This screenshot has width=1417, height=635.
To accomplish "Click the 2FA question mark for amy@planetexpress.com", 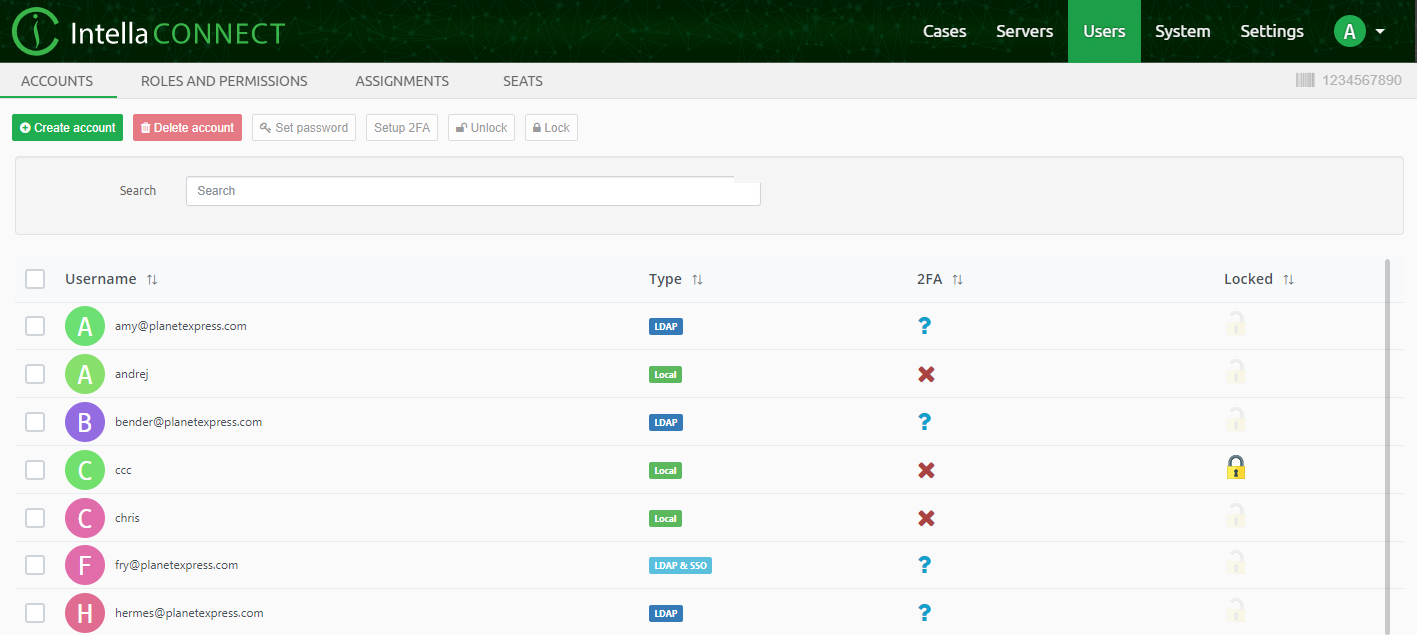I will 925,326.
